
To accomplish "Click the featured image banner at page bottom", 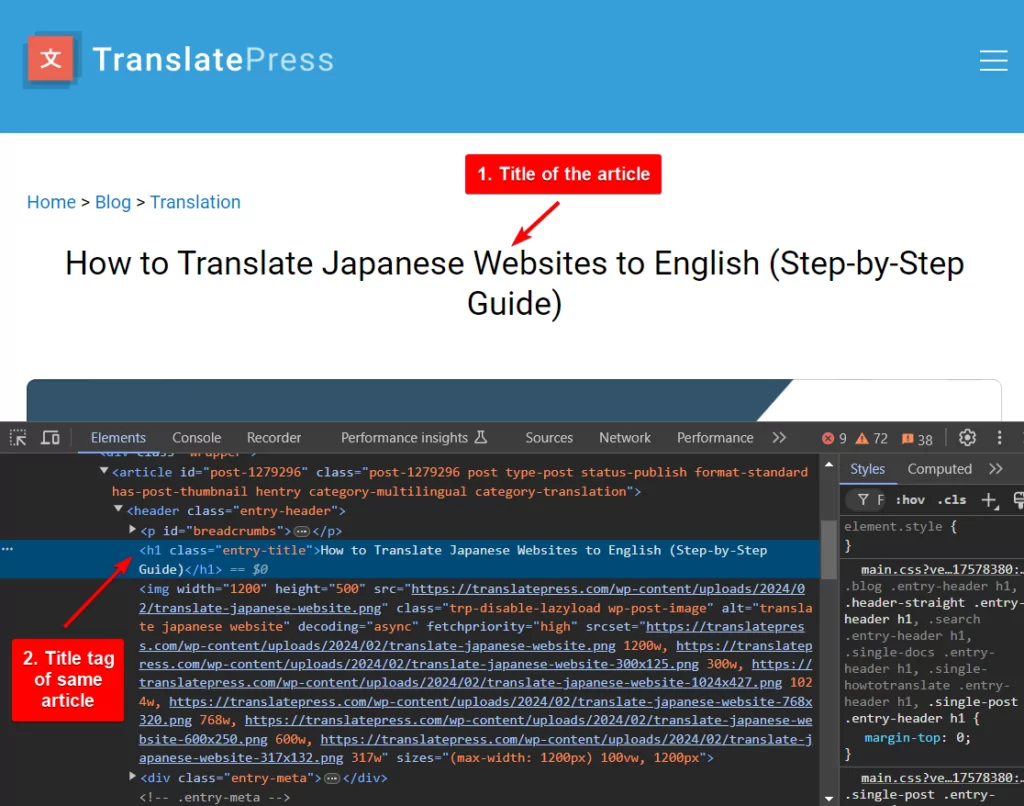I will pyautogui.click(x=513, y=400).
